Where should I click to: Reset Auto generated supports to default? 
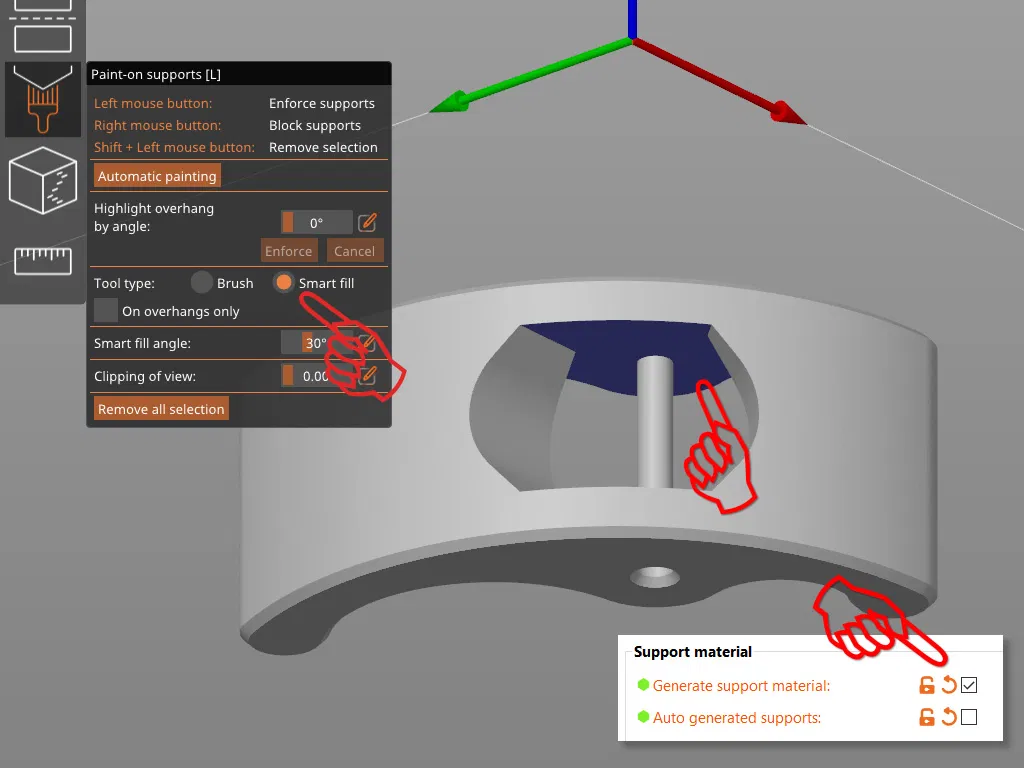coord(948,717)
